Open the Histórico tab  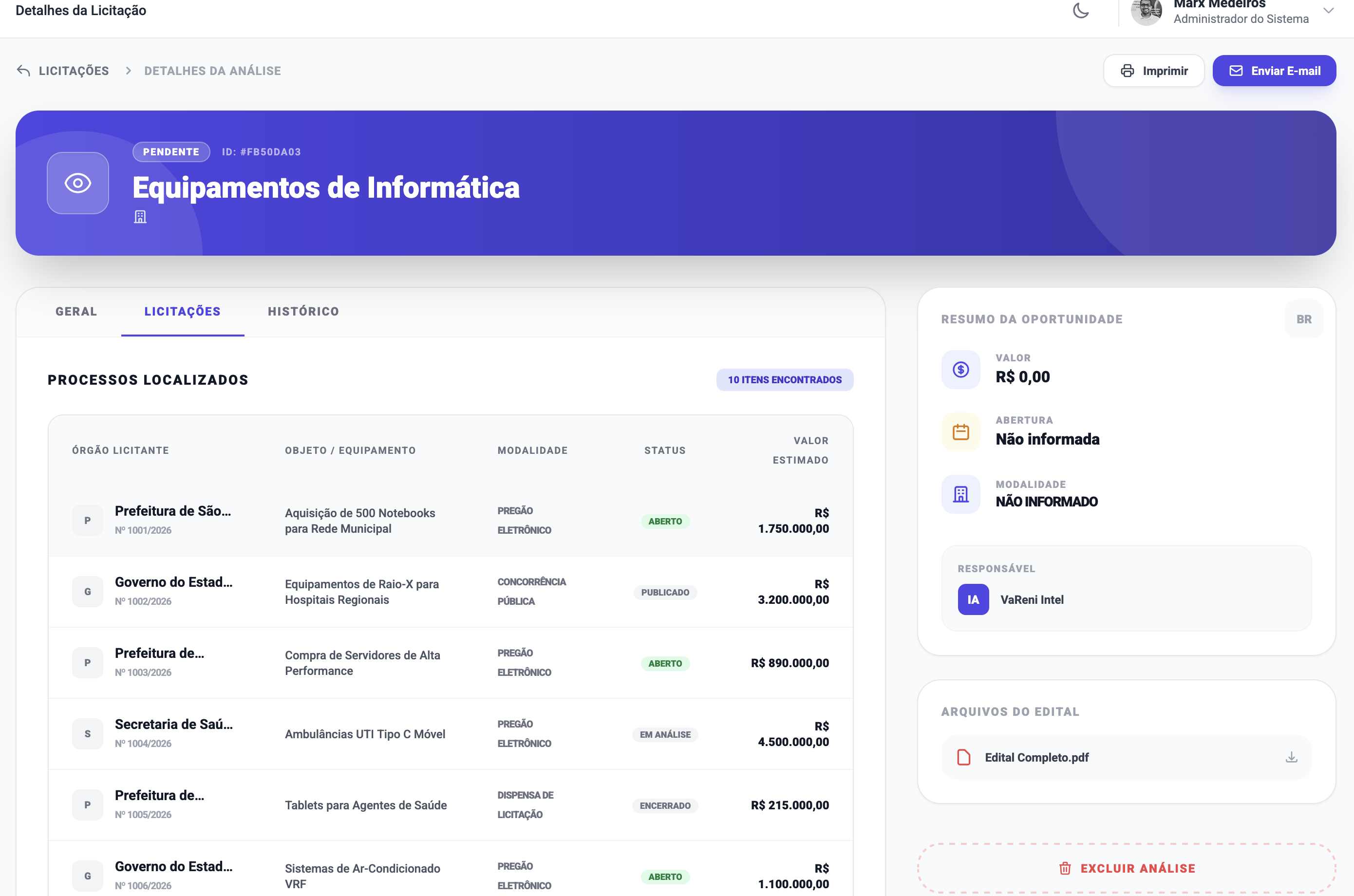click(303, 312)
